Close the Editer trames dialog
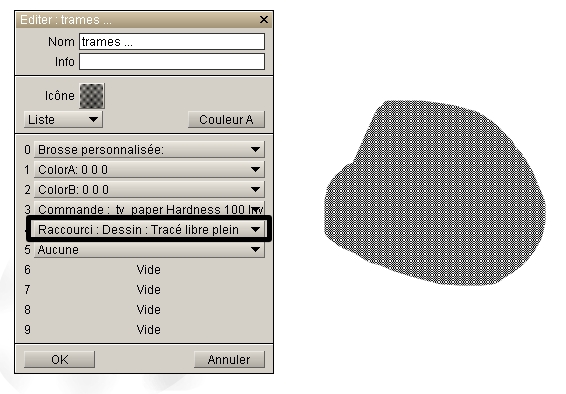This screenshot has width=566, height=394. pos(264,19)
